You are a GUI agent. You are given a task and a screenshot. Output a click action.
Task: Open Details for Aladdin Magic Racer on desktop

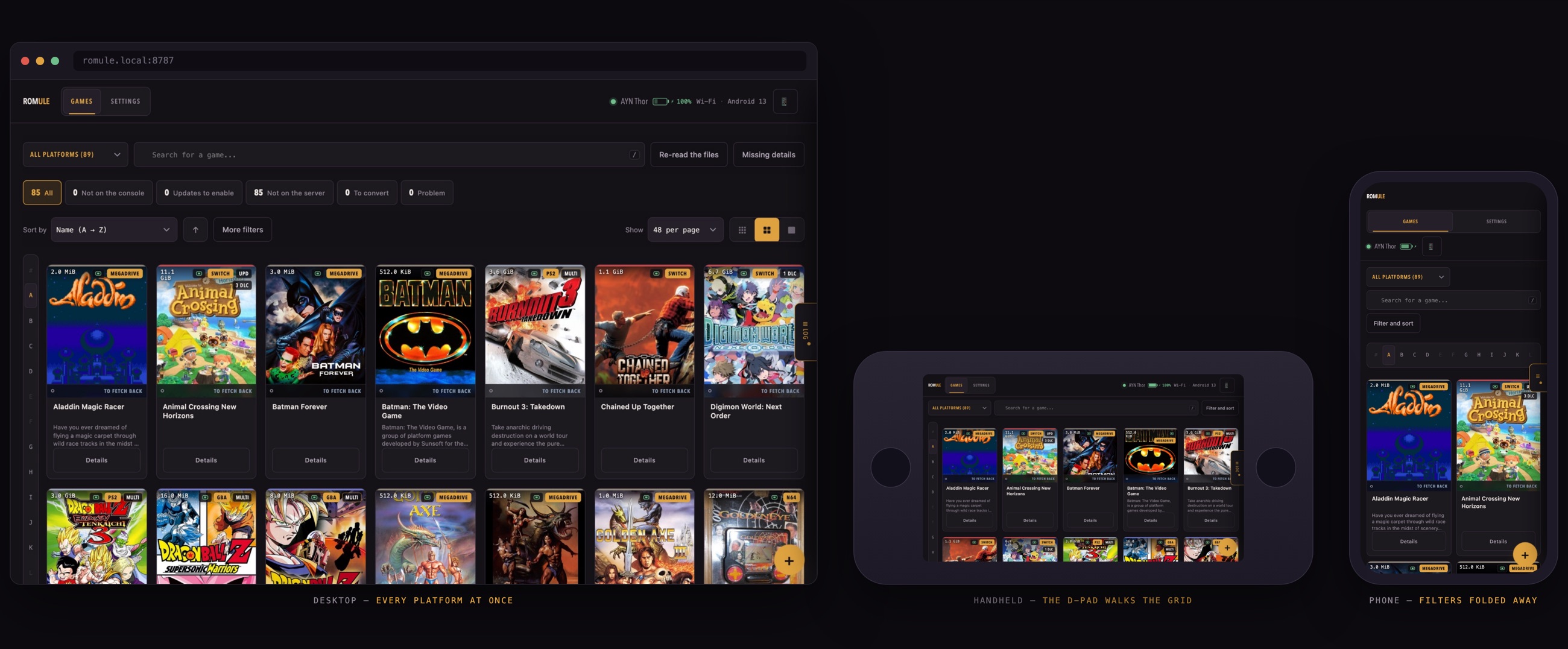pyautogui.click(x=96, y=460)
